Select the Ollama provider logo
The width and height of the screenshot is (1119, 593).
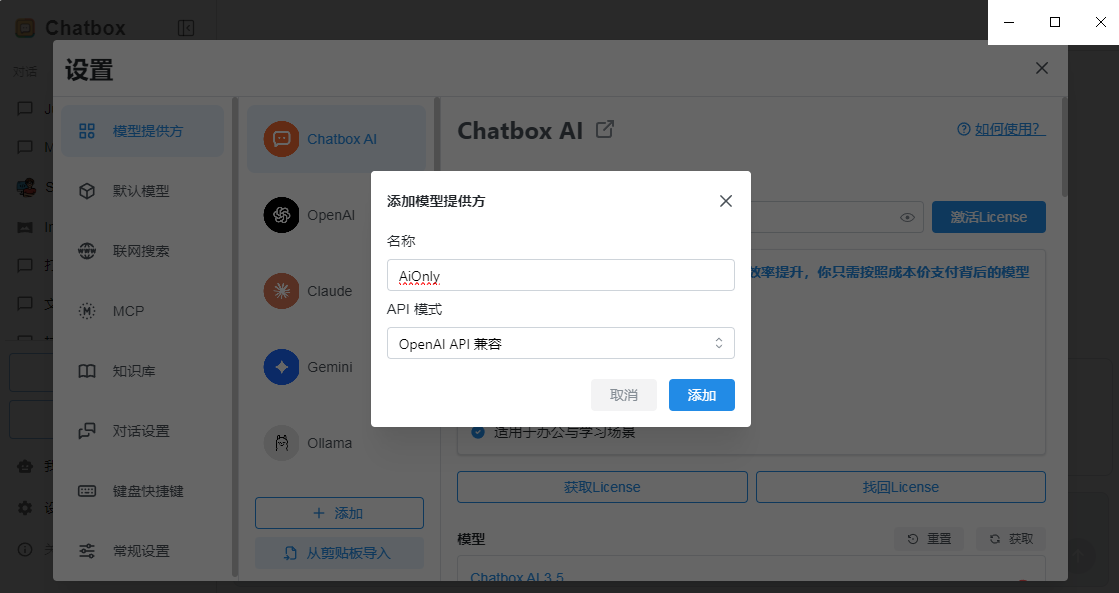pos(281,443)
